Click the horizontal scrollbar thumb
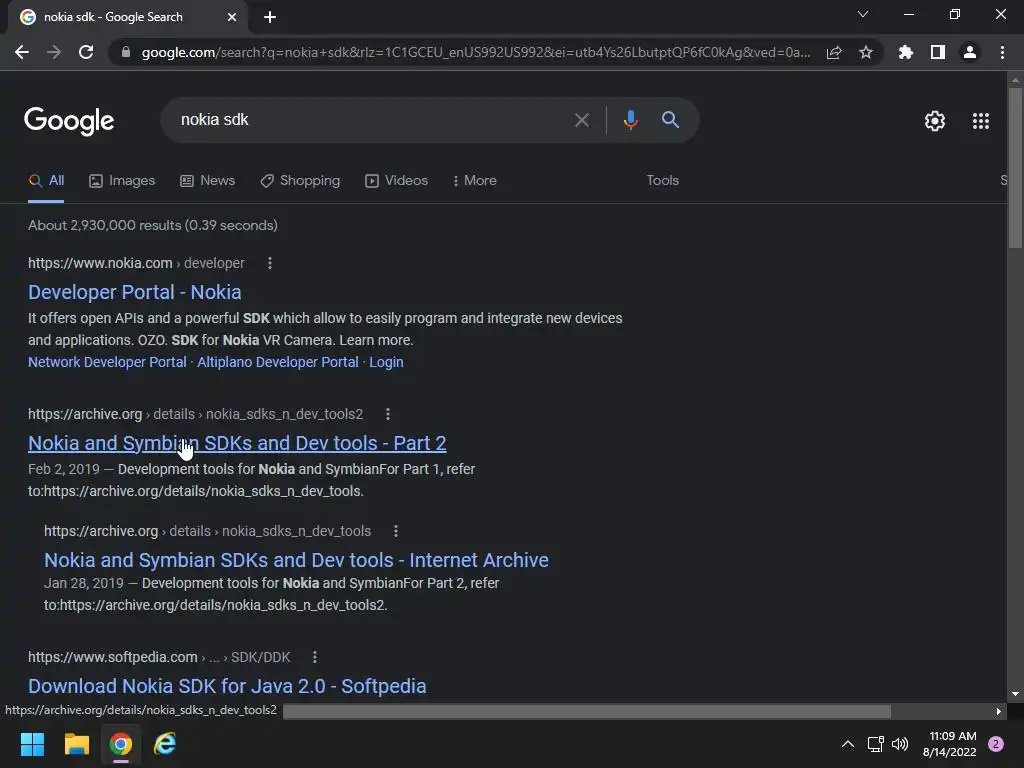 click(x=586, y=711)
